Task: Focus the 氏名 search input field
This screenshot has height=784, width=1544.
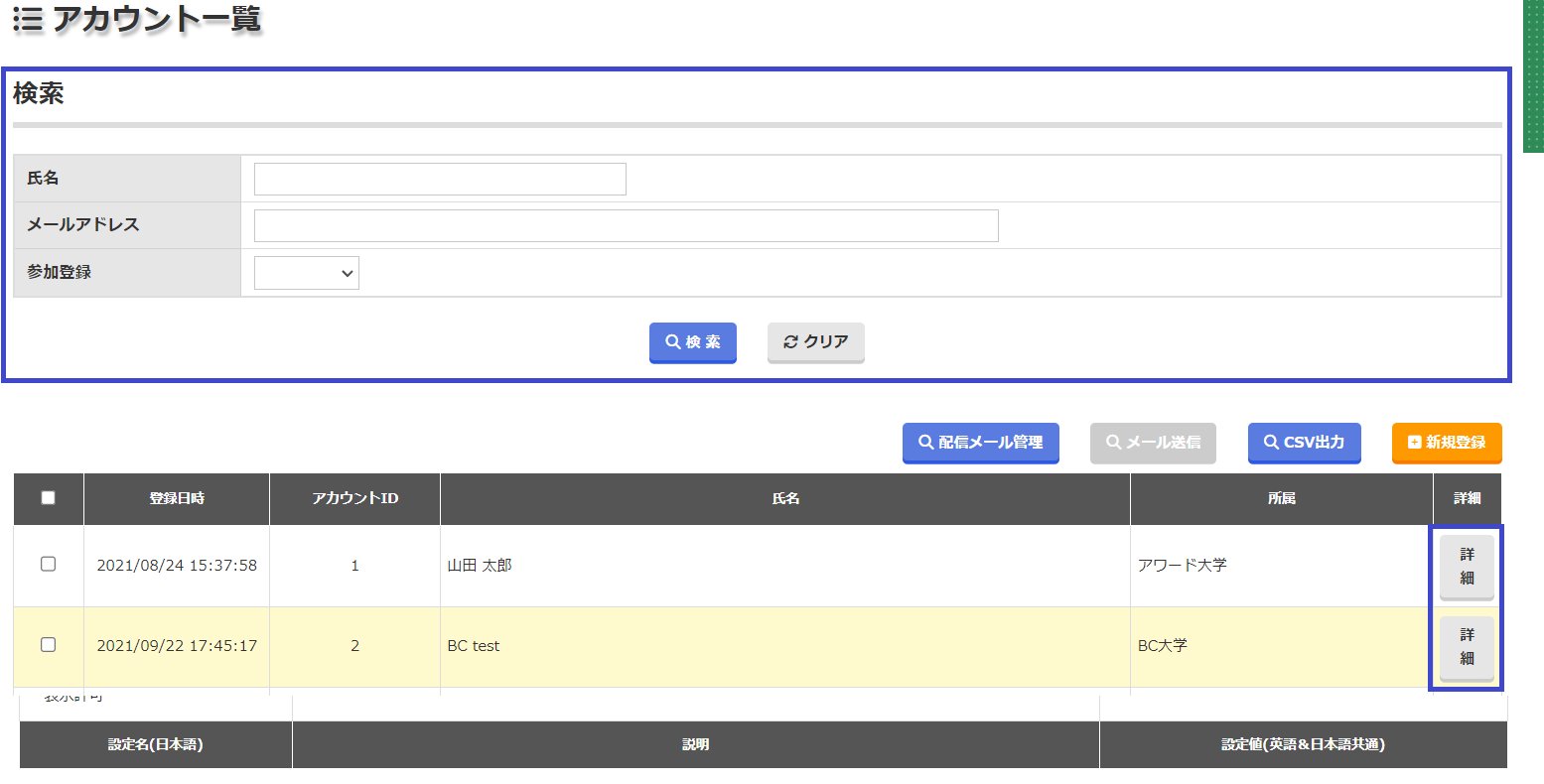Action: [x=440, y=180]
